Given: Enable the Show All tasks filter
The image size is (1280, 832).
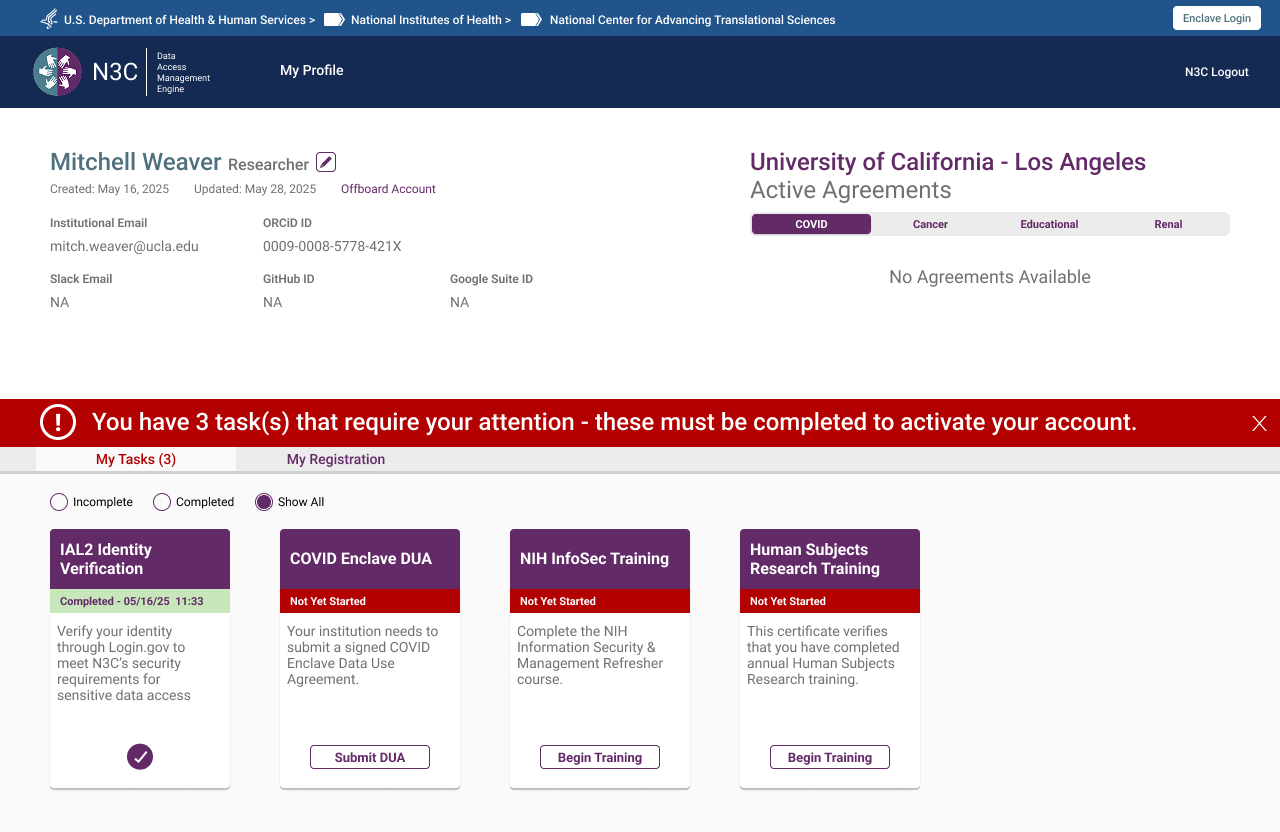Looking at the screenshot, I should (263, 501).
